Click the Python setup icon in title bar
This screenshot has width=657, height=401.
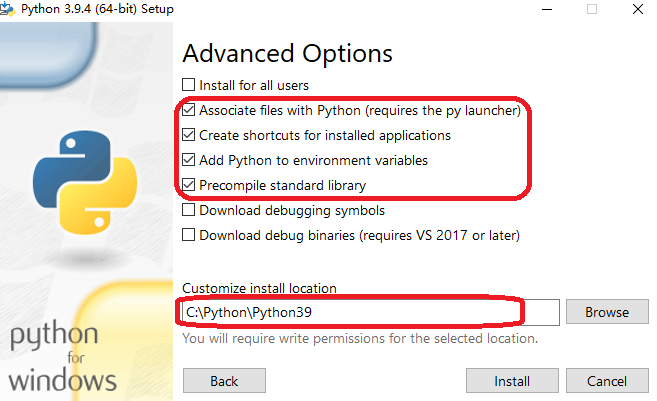(8, 9)
